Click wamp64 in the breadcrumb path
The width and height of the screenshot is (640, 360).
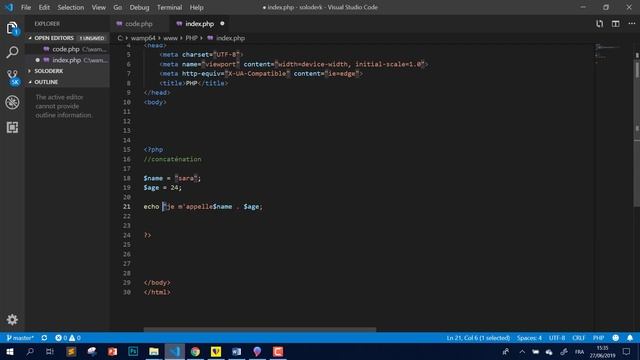pyautogui.click(x=143, y=38)
